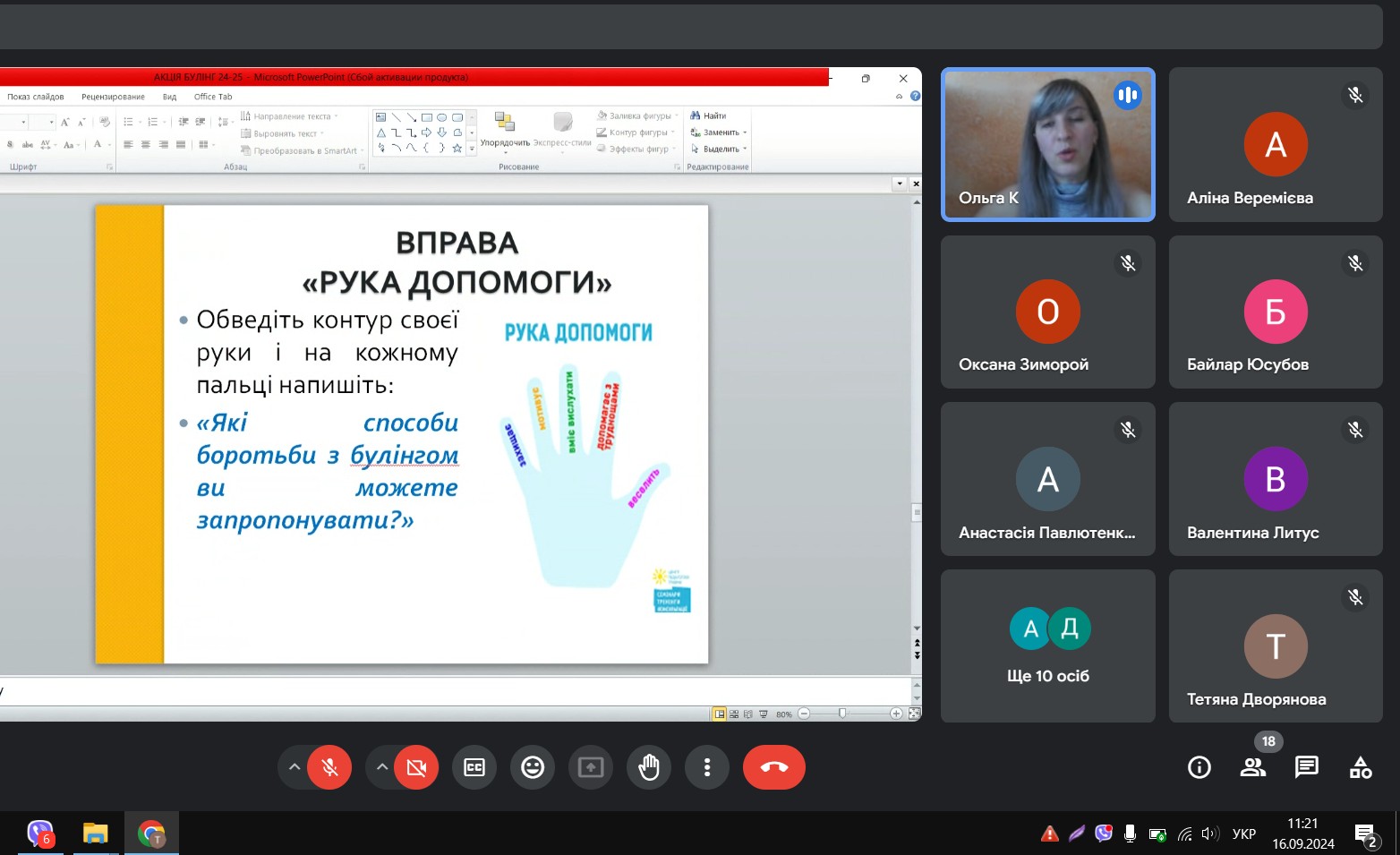The height and width of the screenshot is (855, 1400).
Task: Select the Ще 10 осіб participants tile
Action: [1047, 646]
